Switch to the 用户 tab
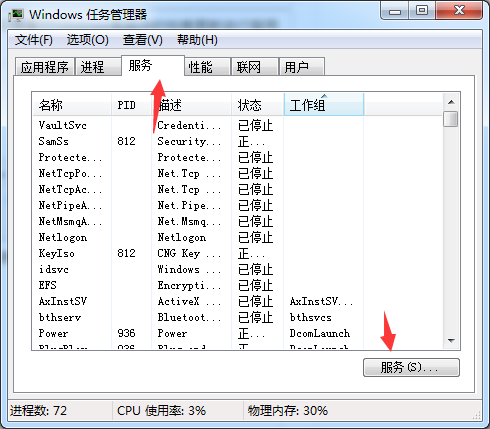The height and width of the screenshot is (429, 490). 302,67
